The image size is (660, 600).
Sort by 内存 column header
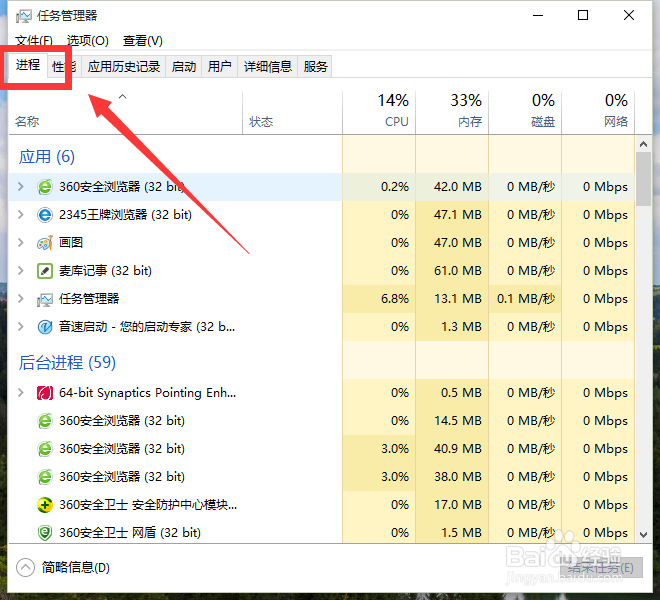click(452, 113)
